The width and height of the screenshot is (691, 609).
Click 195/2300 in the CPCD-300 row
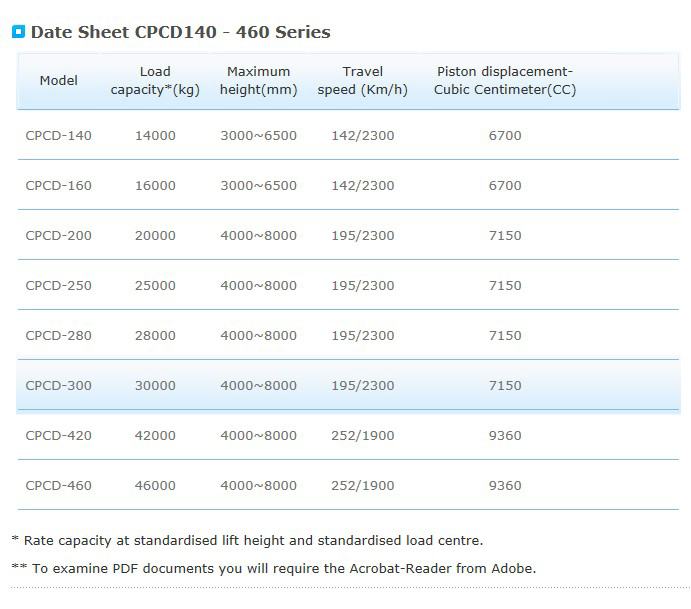coord(363,386)
